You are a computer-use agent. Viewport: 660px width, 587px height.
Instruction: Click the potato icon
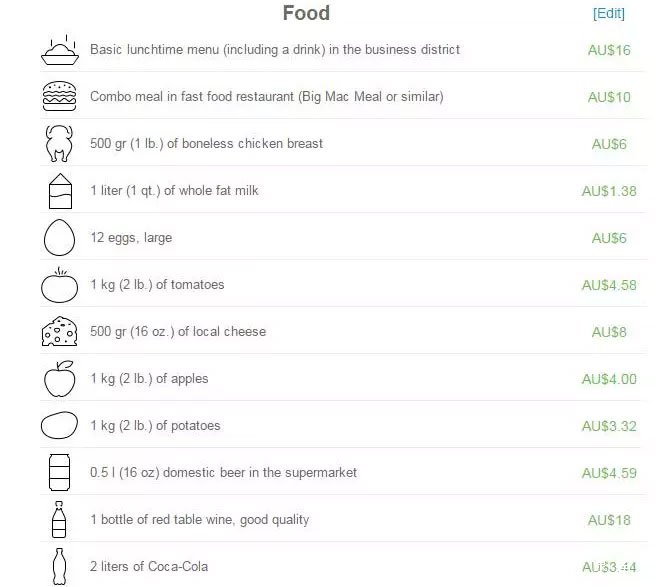pyautogui.click(x=59, y=425)
